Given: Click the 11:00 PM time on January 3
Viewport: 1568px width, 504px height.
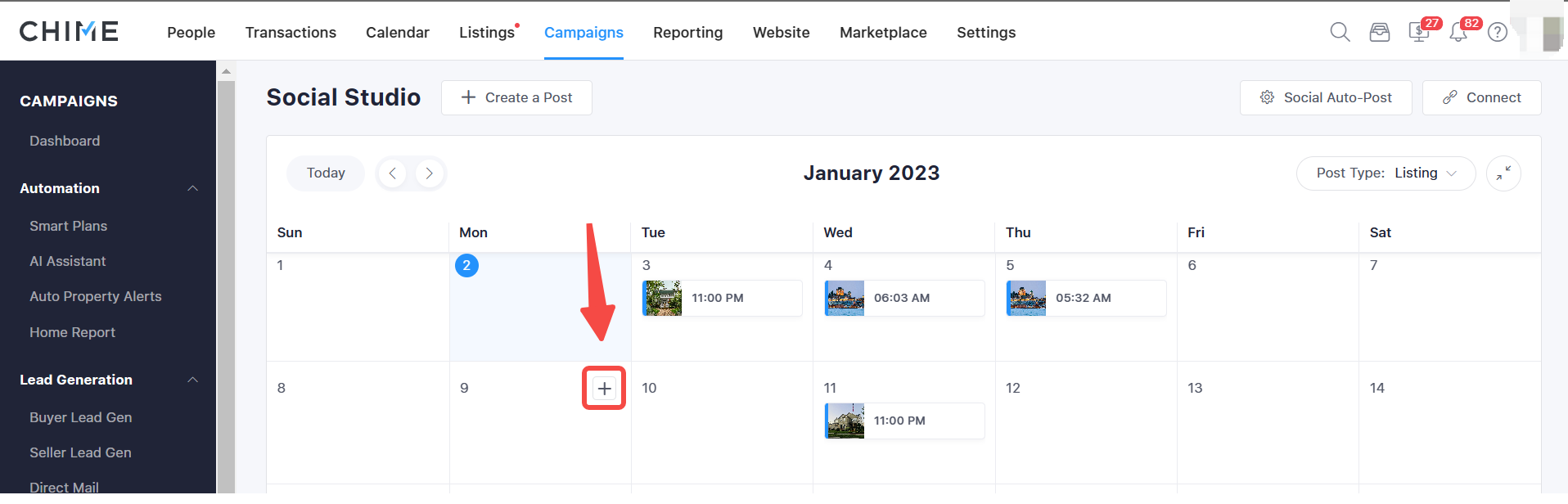Looking at the screenshot, I should [718, 298].
